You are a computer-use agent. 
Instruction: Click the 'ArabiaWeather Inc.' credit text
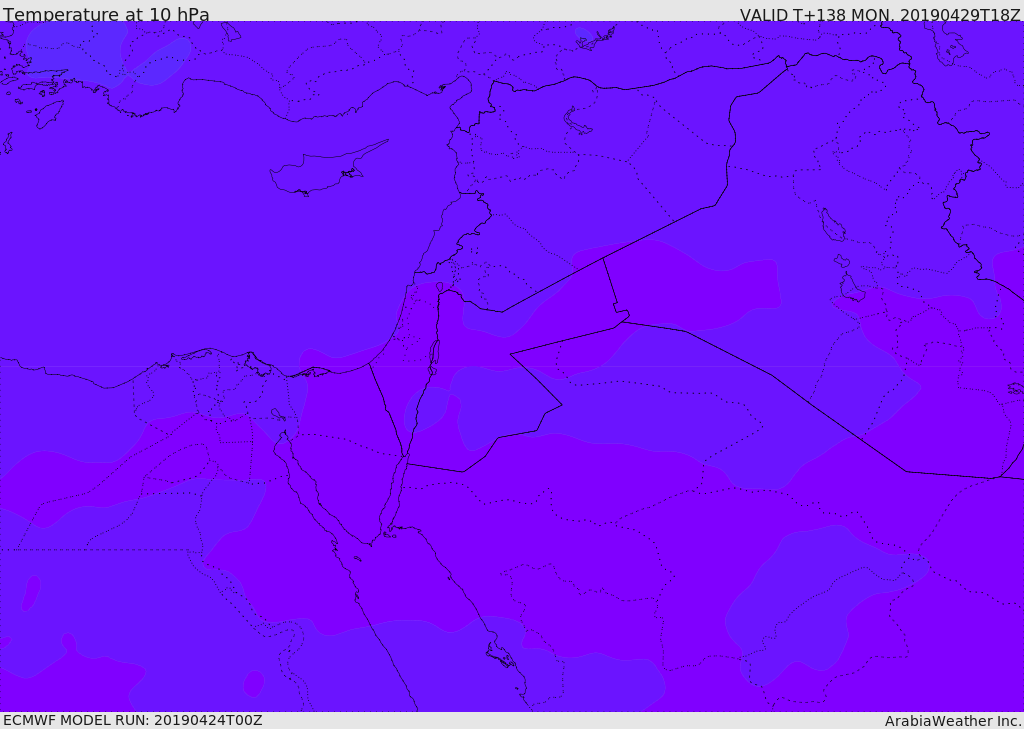click(x=953, y=721)
